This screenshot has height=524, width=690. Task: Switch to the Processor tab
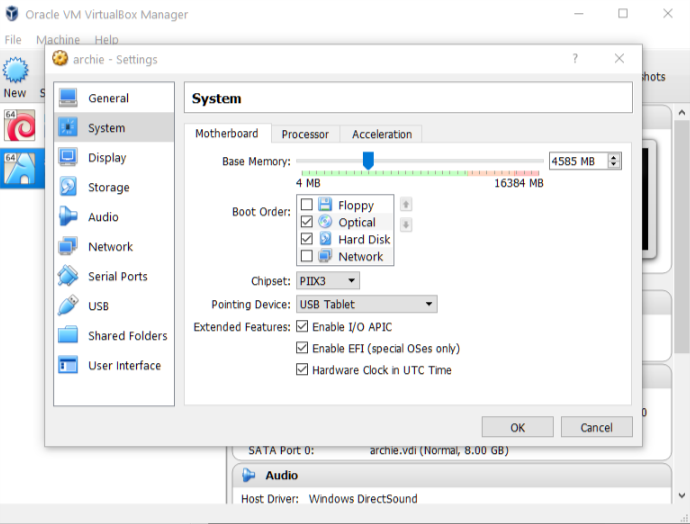click(x=305, y=134)
